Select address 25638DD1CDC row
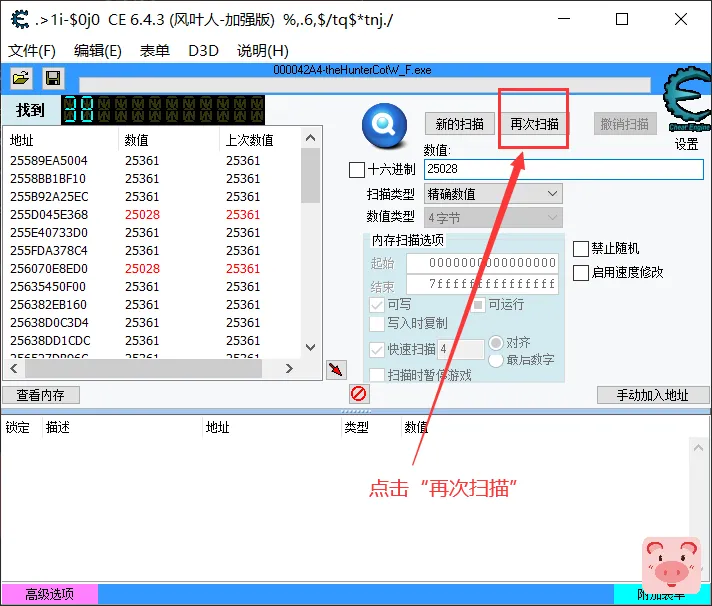Screen dimensions: 712x606 (152, 340)
